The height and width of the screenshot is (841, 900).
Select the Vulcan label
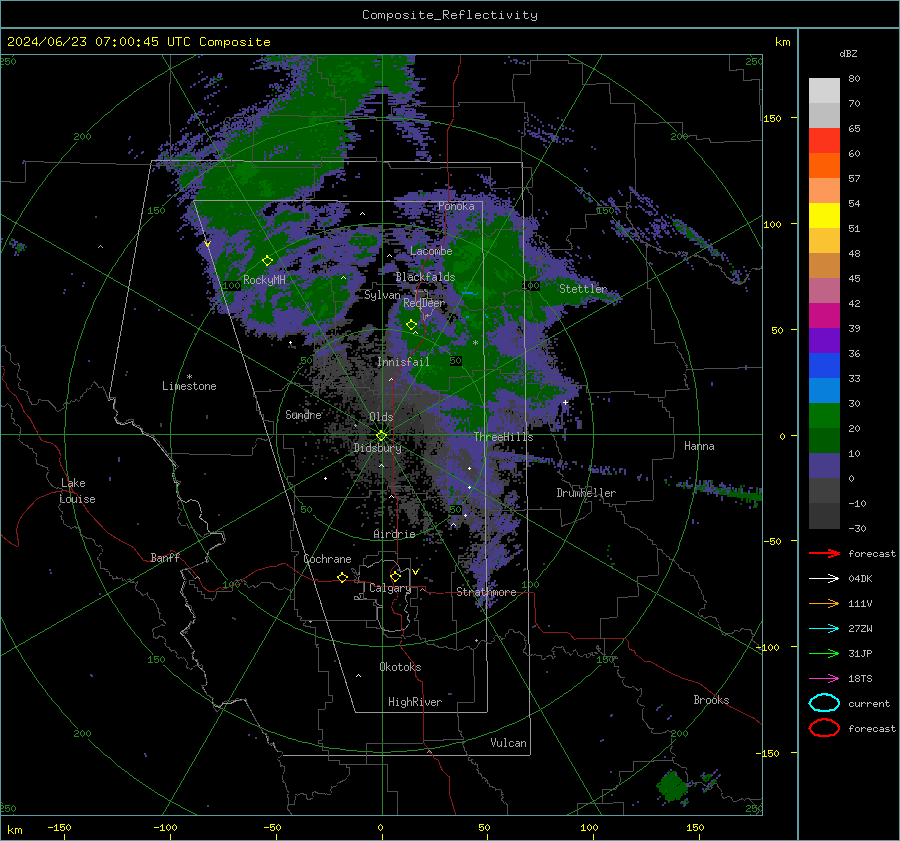point(508,743)
